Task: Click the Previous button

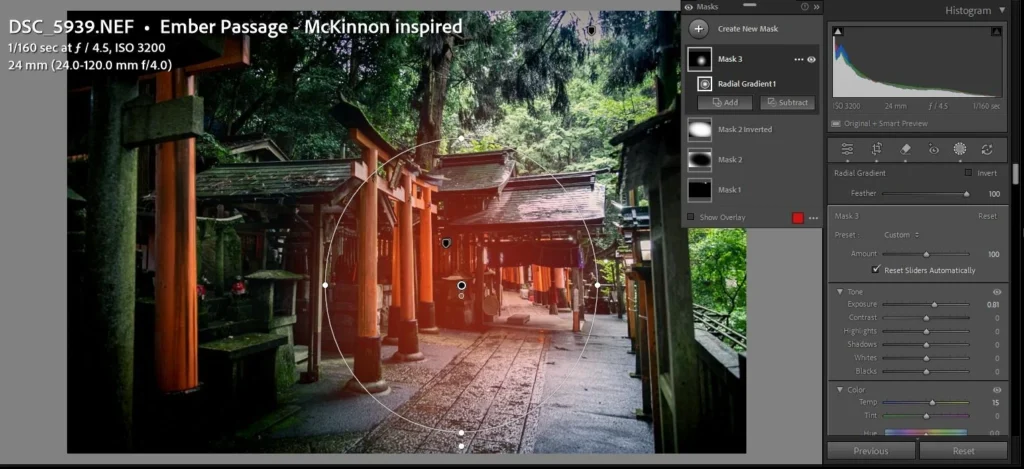Action: point(871,451)
